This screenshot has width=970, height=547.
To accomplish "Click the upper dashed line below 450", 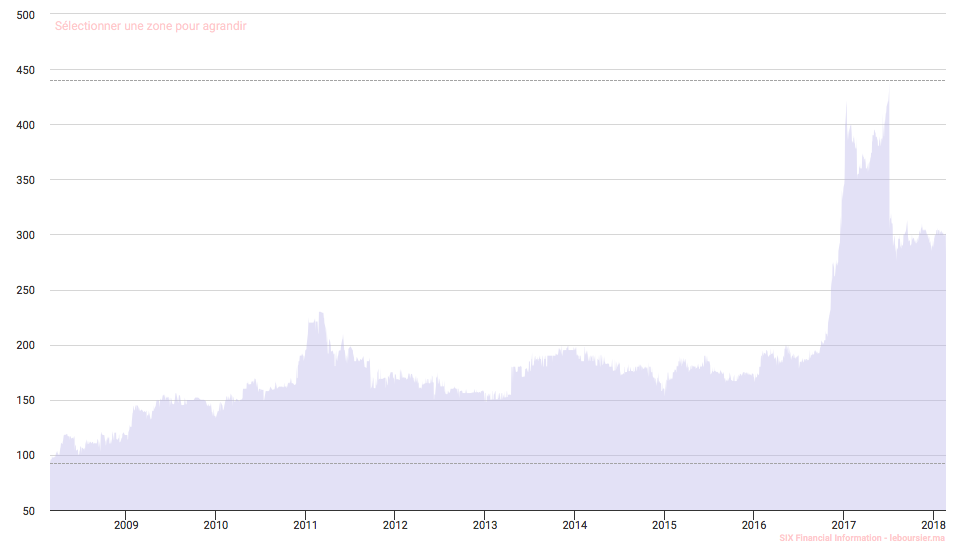I will [x=500, y=80].
